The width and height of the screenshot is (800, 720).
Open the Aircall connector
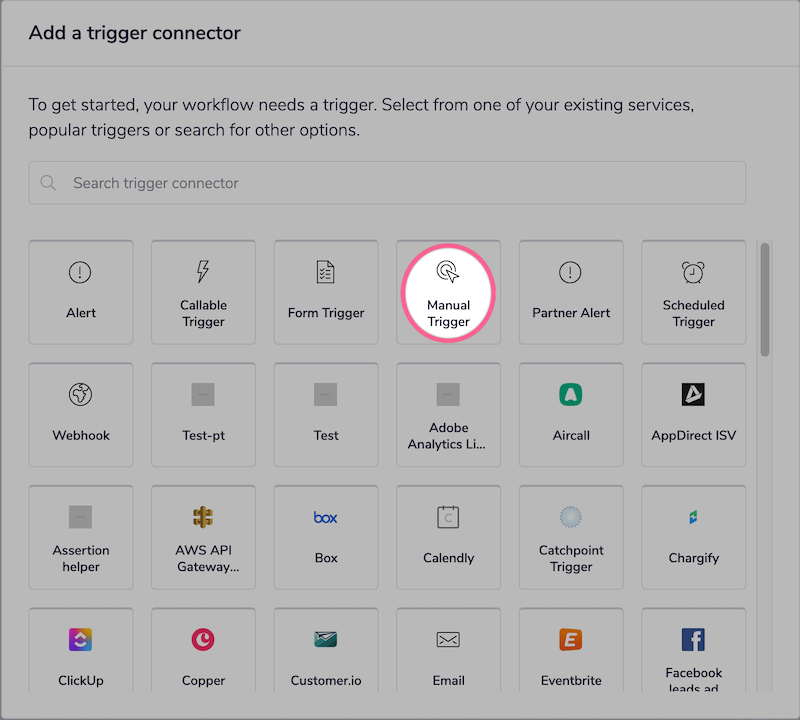(571, 415)
